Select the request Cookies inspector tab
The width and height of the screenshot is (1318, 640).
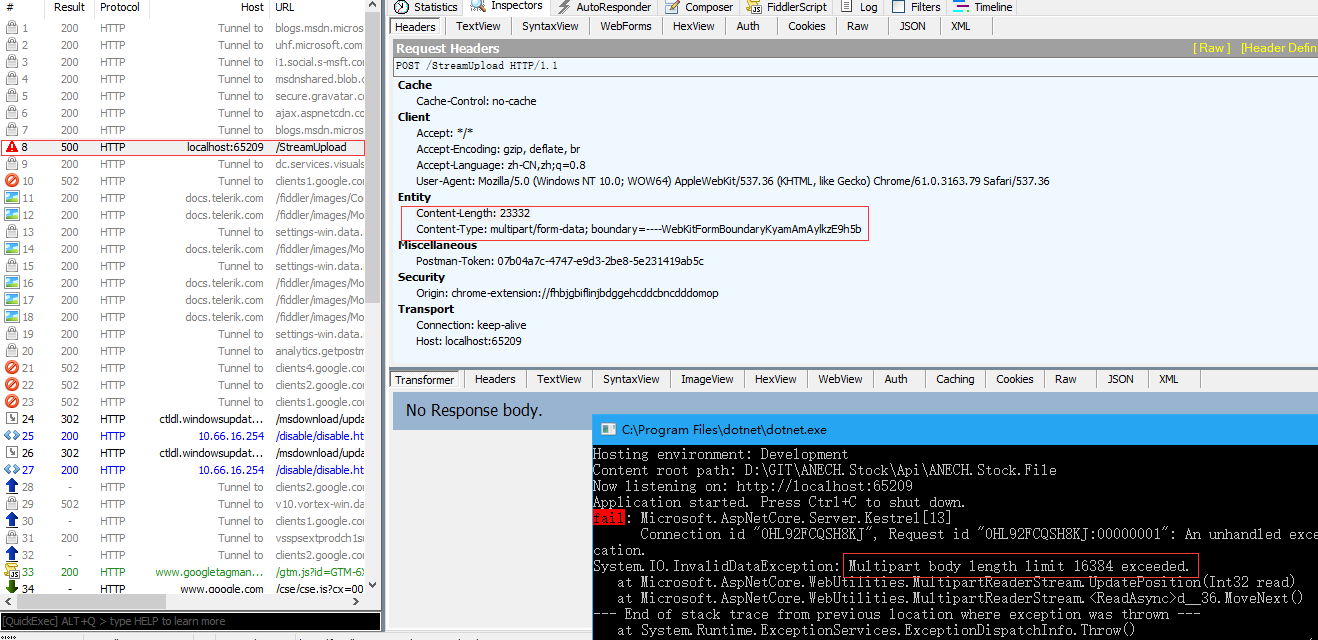point(807,27)
